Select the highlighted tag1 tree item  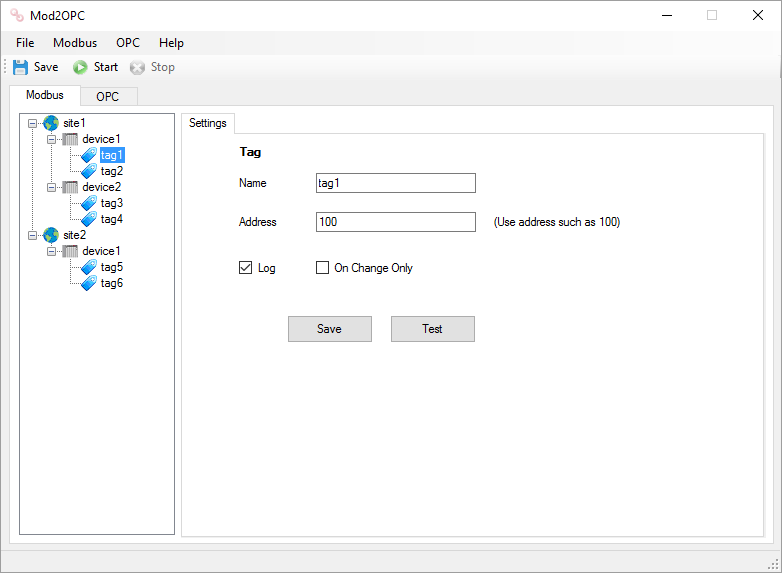[x=112, y=155]
